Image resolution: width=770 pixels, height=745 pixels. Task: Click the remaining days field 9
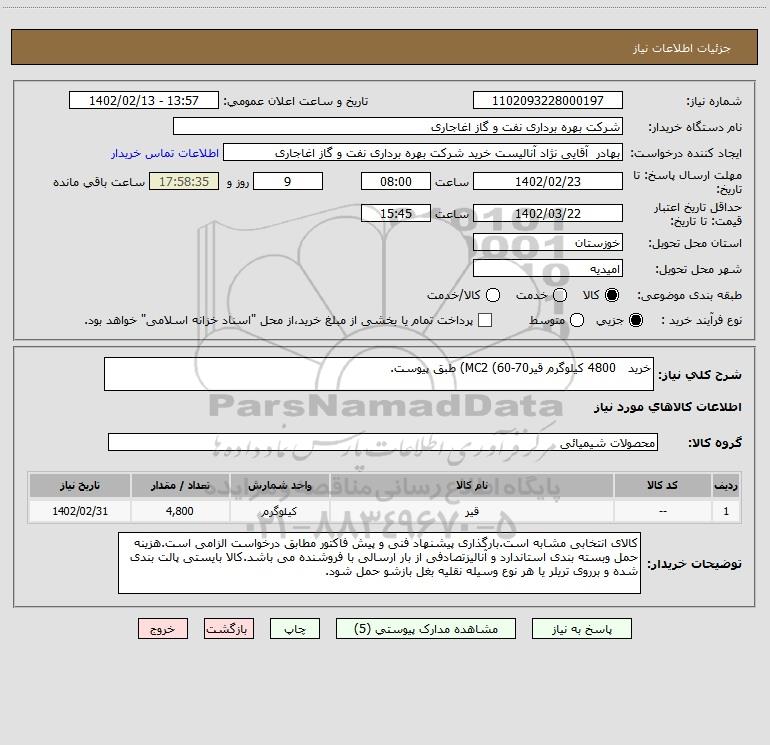pyautogui.click(x=288, y=182)
